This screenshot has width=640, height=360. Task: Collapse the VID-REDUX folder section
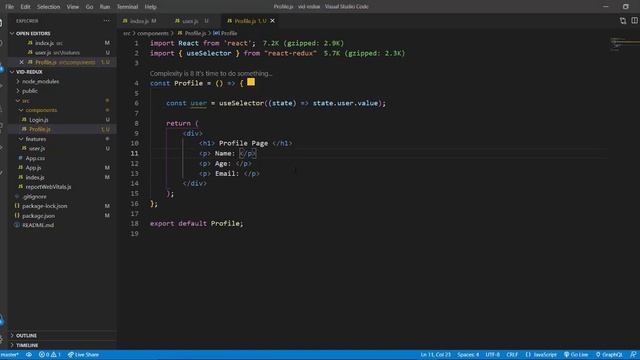tap(29, 72)
